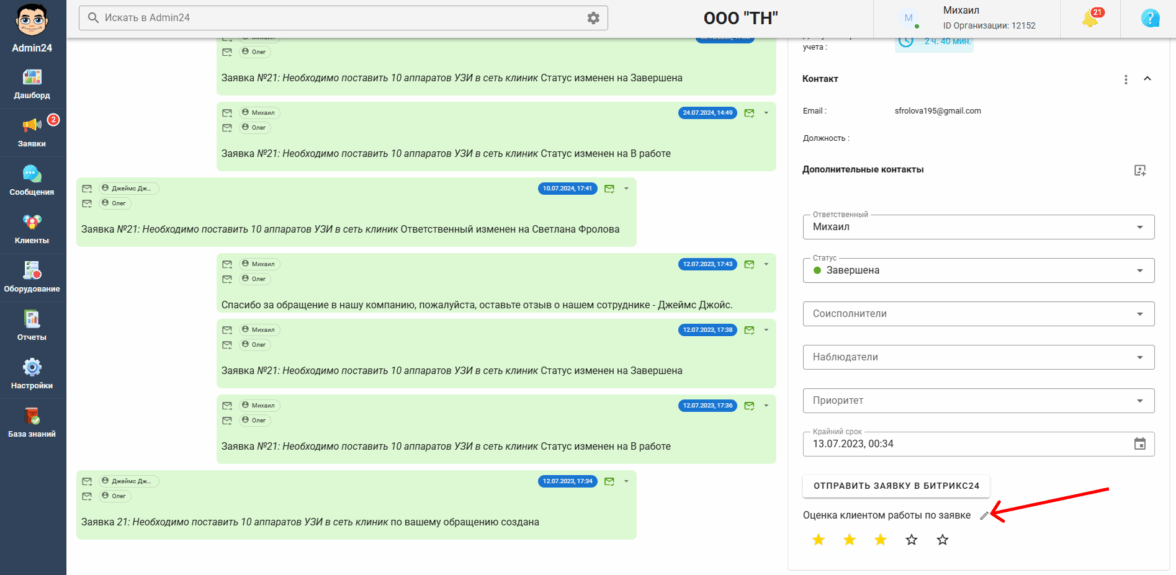Viewport: 1176px width, 575px height.
Task: Open the add additional contact icon
Action: pos(1140,170)
